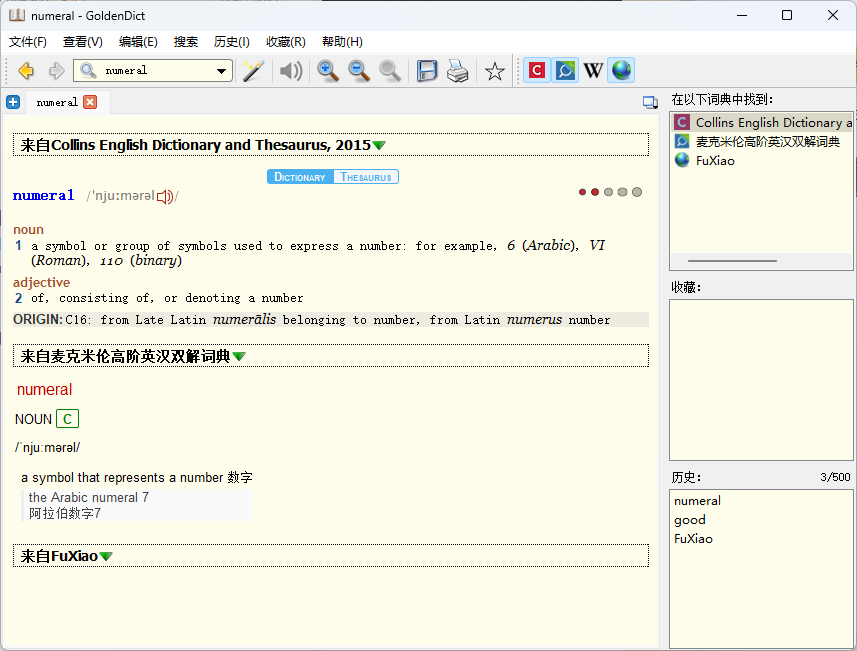Click the frequency dots indicator

[610, 192]
